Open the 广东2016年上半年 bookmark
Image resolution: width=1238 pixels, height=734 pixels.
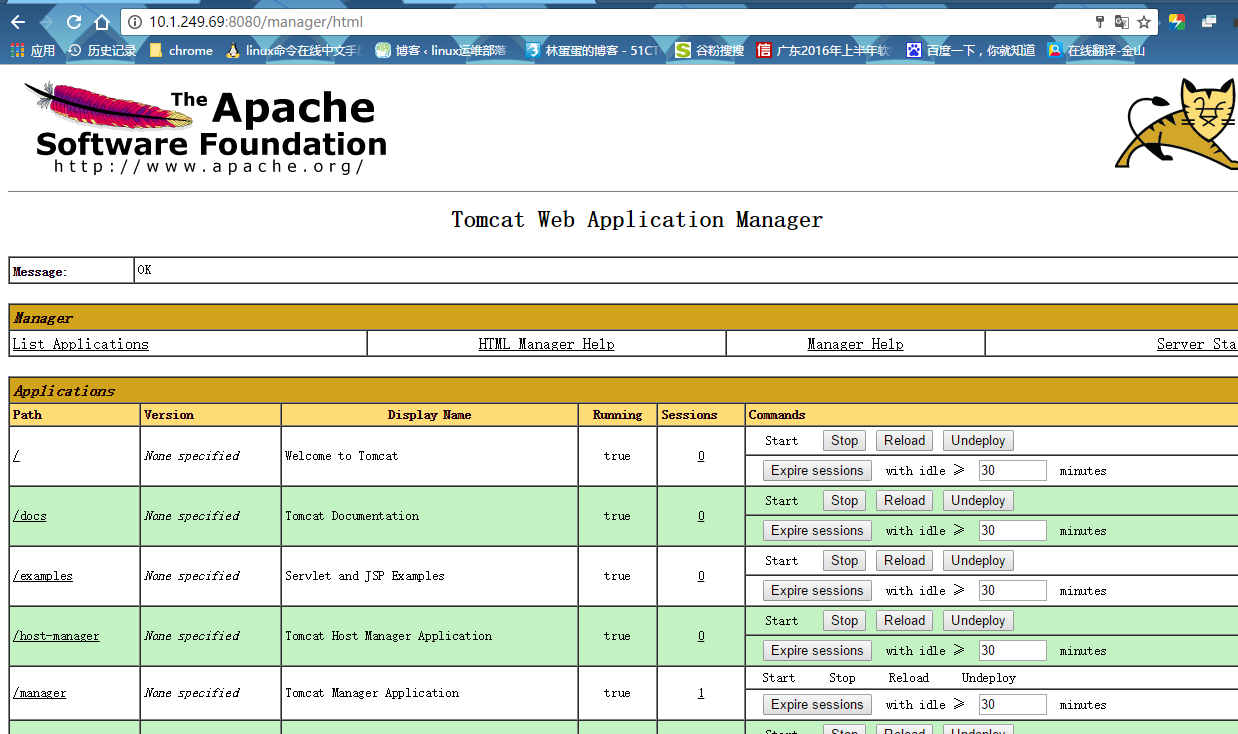[823, 50]
